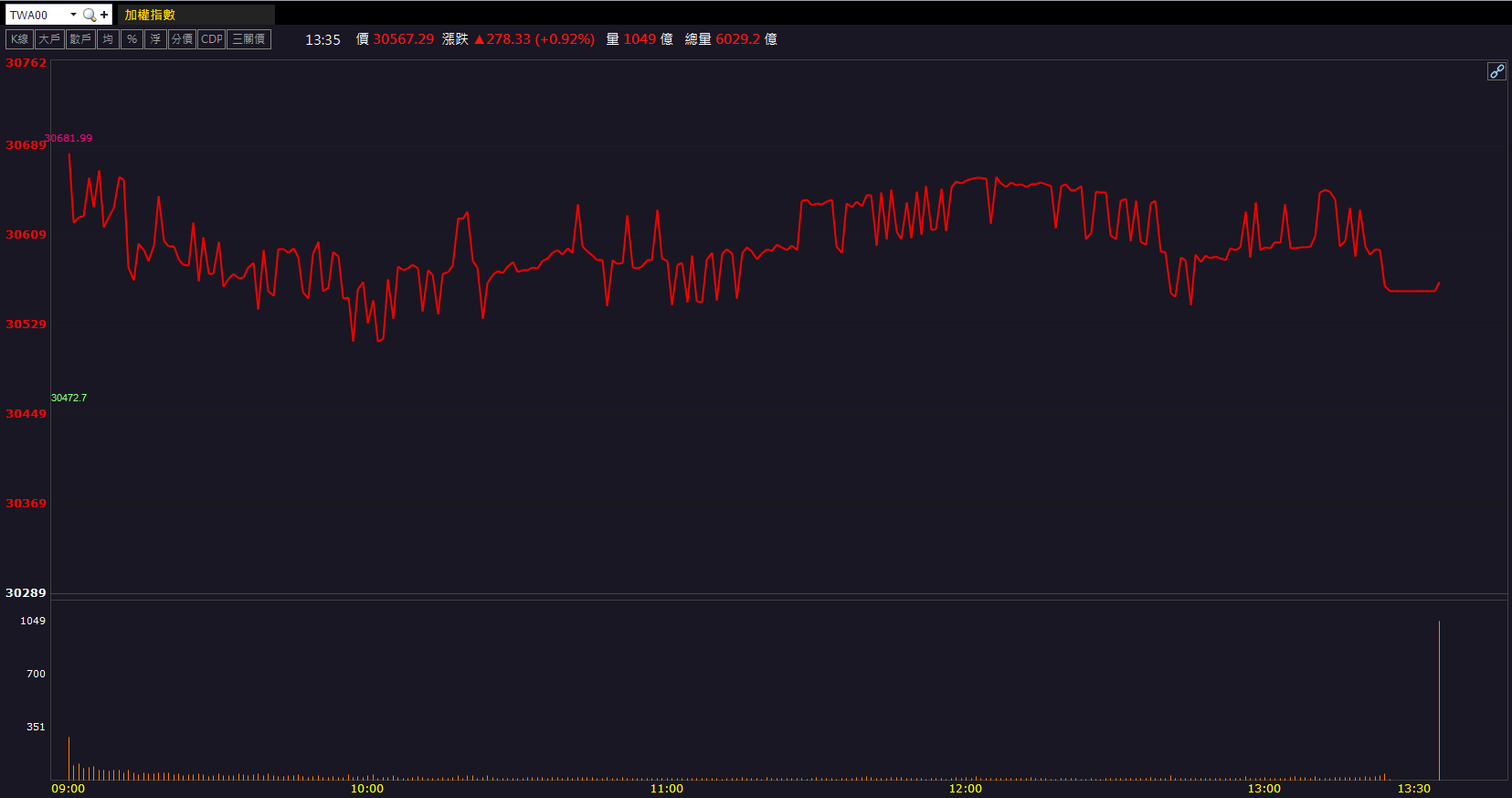Click the TWA00 symbol input field
Screen dimensions: 1512x798
click(37, 15)
